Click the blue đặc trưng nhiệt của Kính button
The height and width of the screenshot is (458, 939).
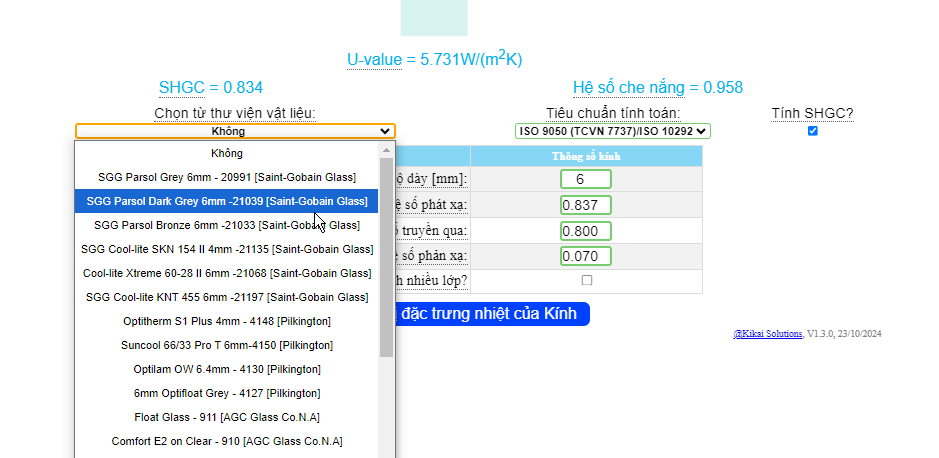point(492,314)
